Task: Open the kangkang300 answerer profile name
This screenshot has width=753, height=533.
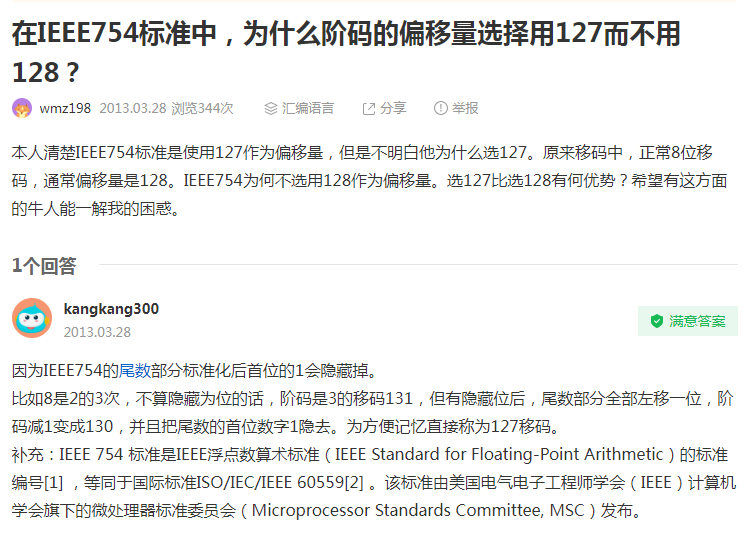Action: click(x=111, y=309)
